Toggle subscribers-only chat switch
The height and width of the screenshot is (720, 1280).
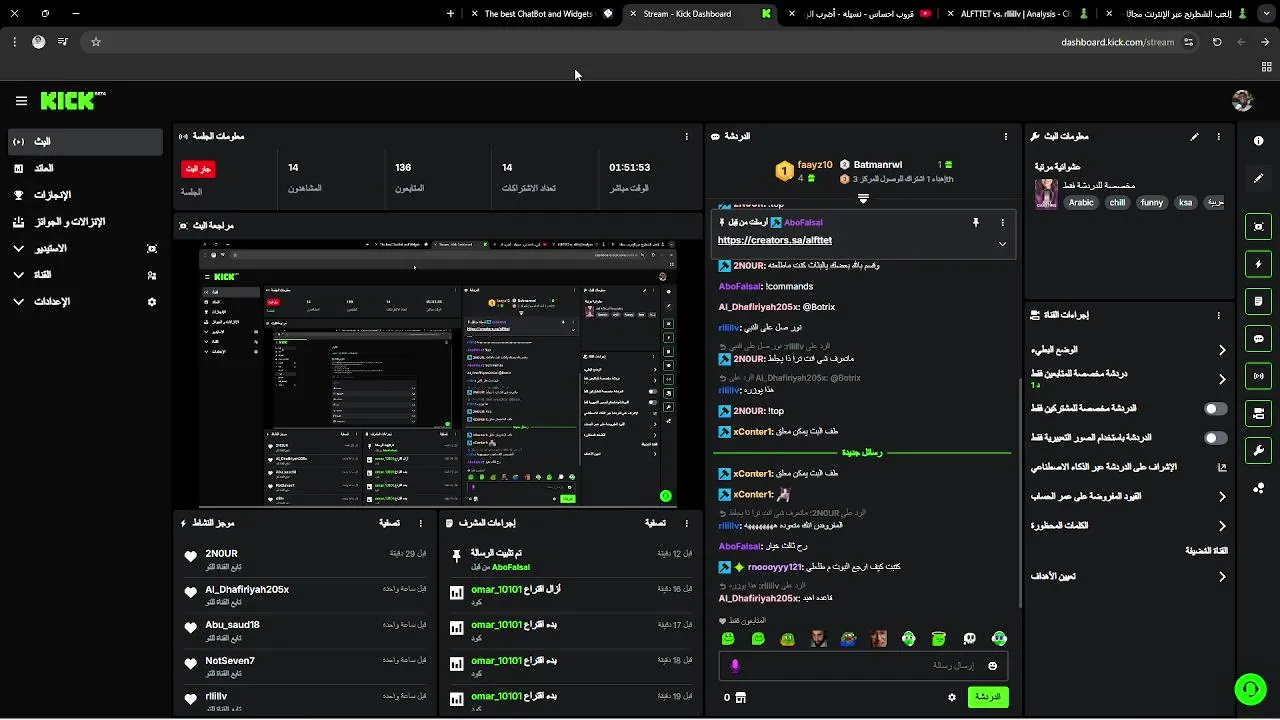[1215, 409]
